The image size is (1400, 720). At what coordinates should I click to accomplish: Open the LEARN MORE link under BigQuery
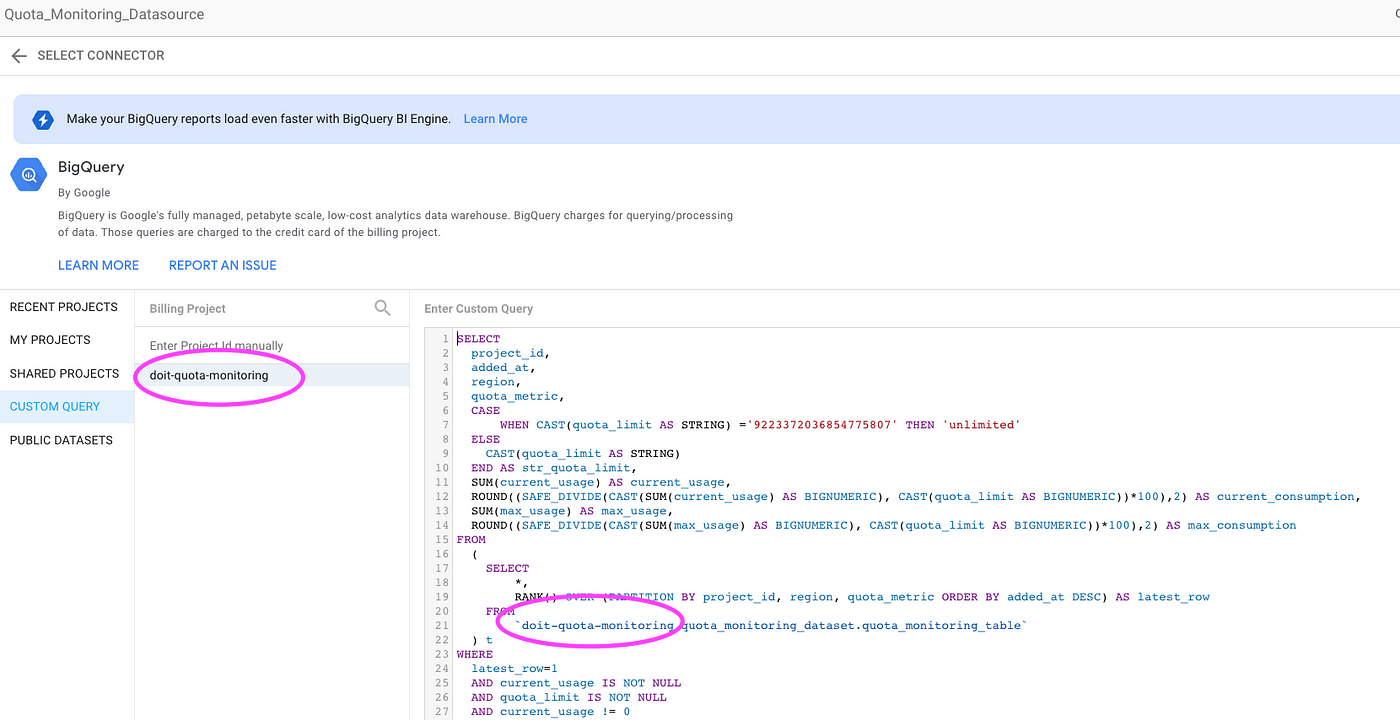(x=98, y=265)
